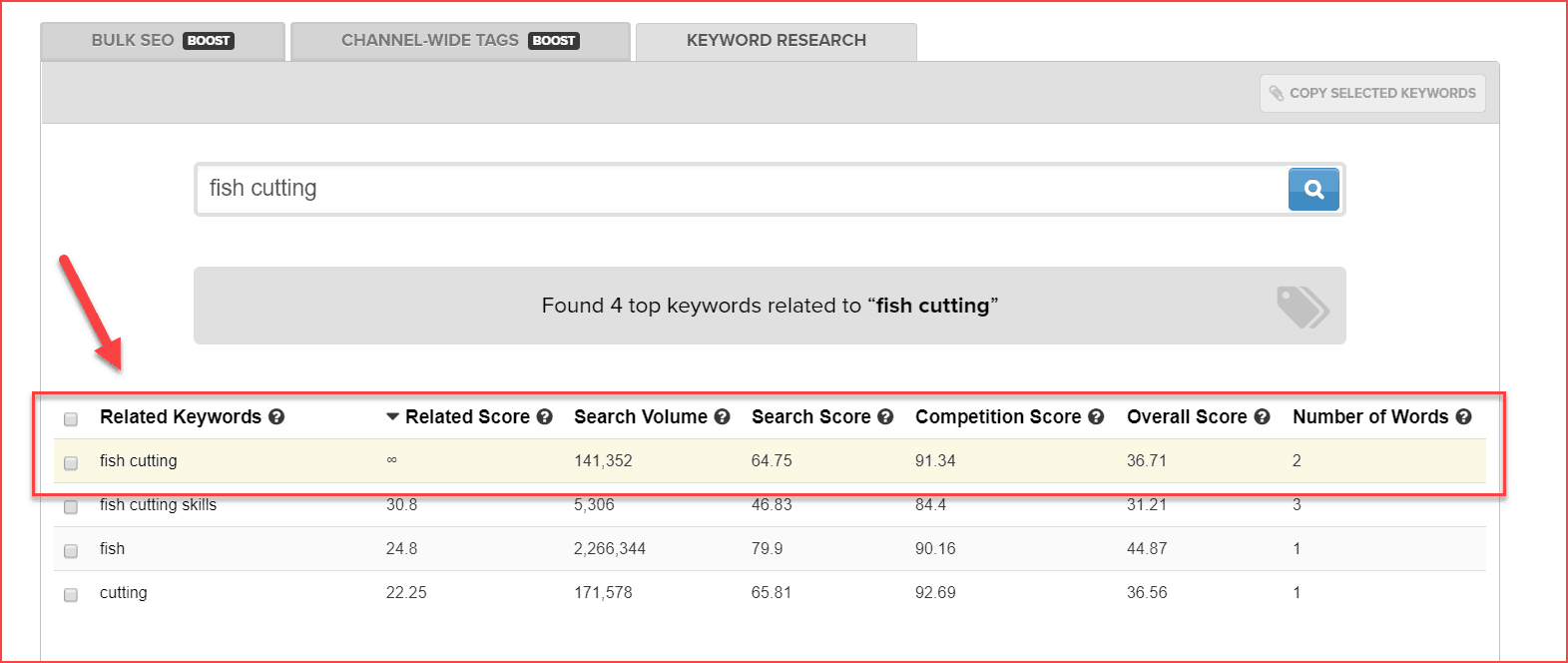Viewport: 1568px width, 663px height.
Task: Open the Keyword Research tab
Action: 776,41
